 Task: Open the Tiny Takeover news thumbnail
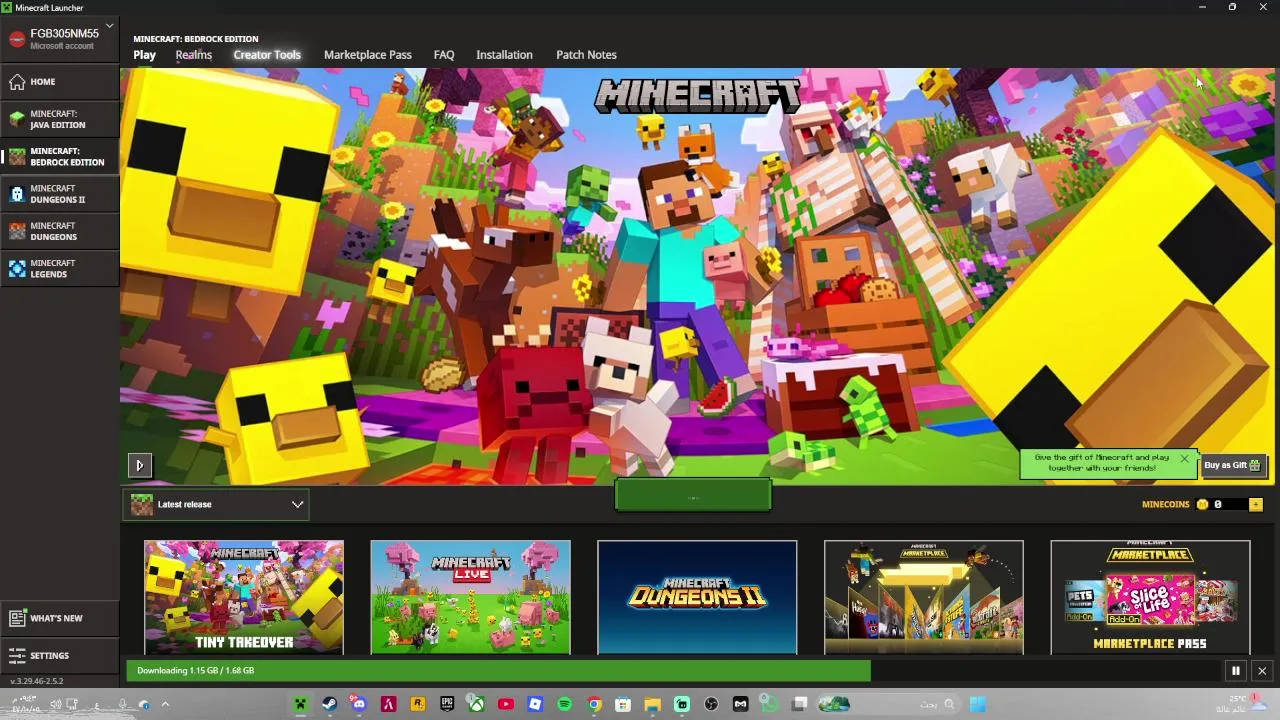(243, 597)
